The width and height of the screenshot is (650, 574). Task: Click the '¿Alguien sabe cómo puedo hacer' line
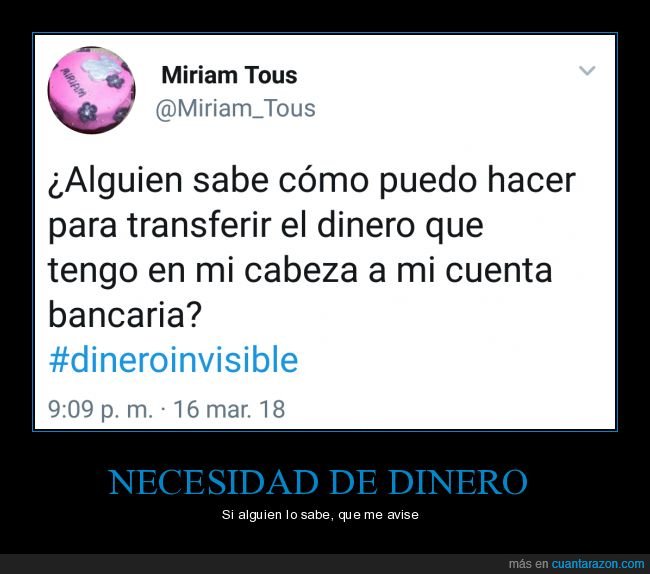click(312, 181)
